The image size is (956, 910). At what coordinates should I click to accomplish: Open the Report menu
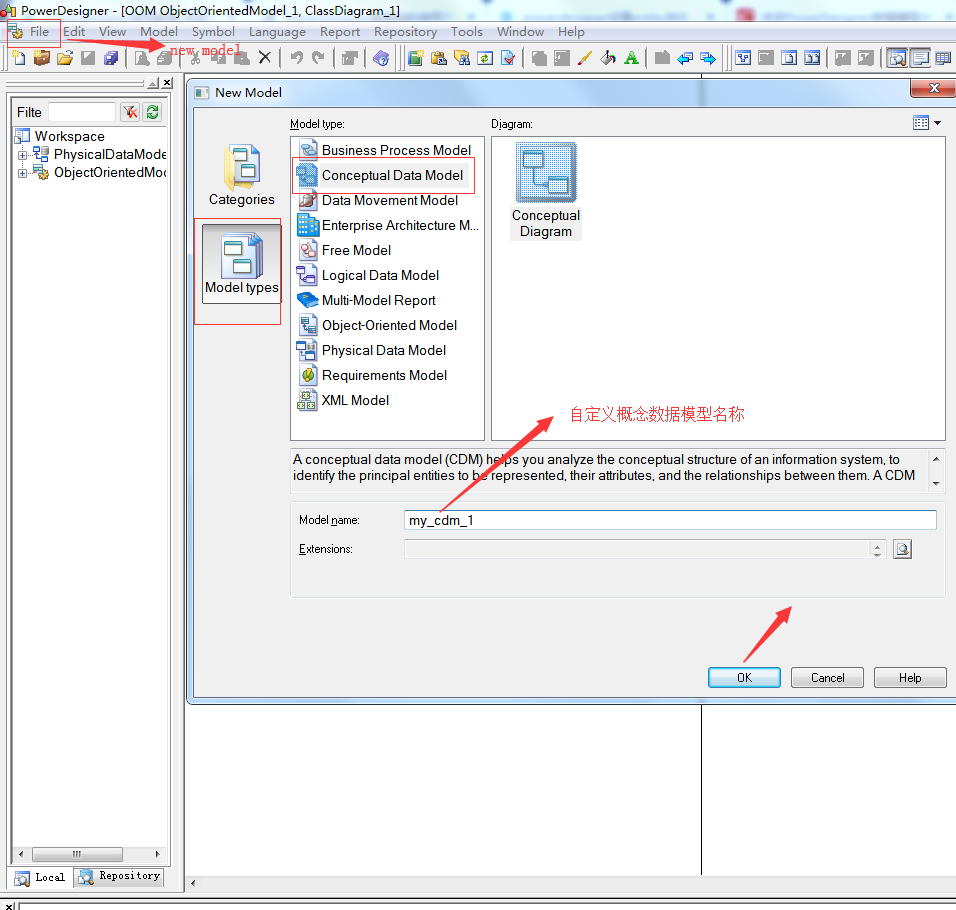point(340,32)
